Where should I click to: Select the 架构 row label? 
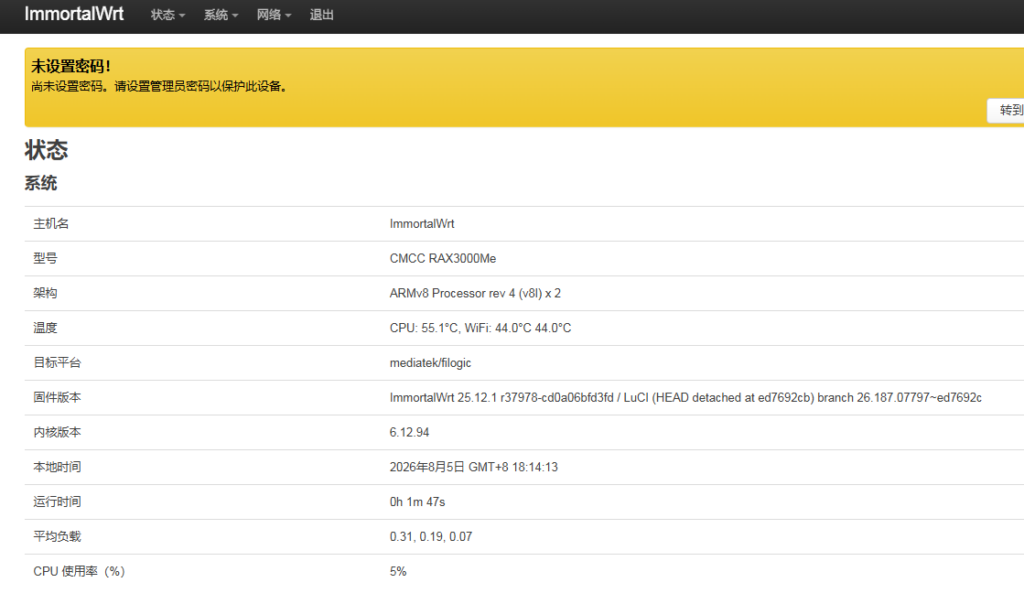(x=45, y=293)
